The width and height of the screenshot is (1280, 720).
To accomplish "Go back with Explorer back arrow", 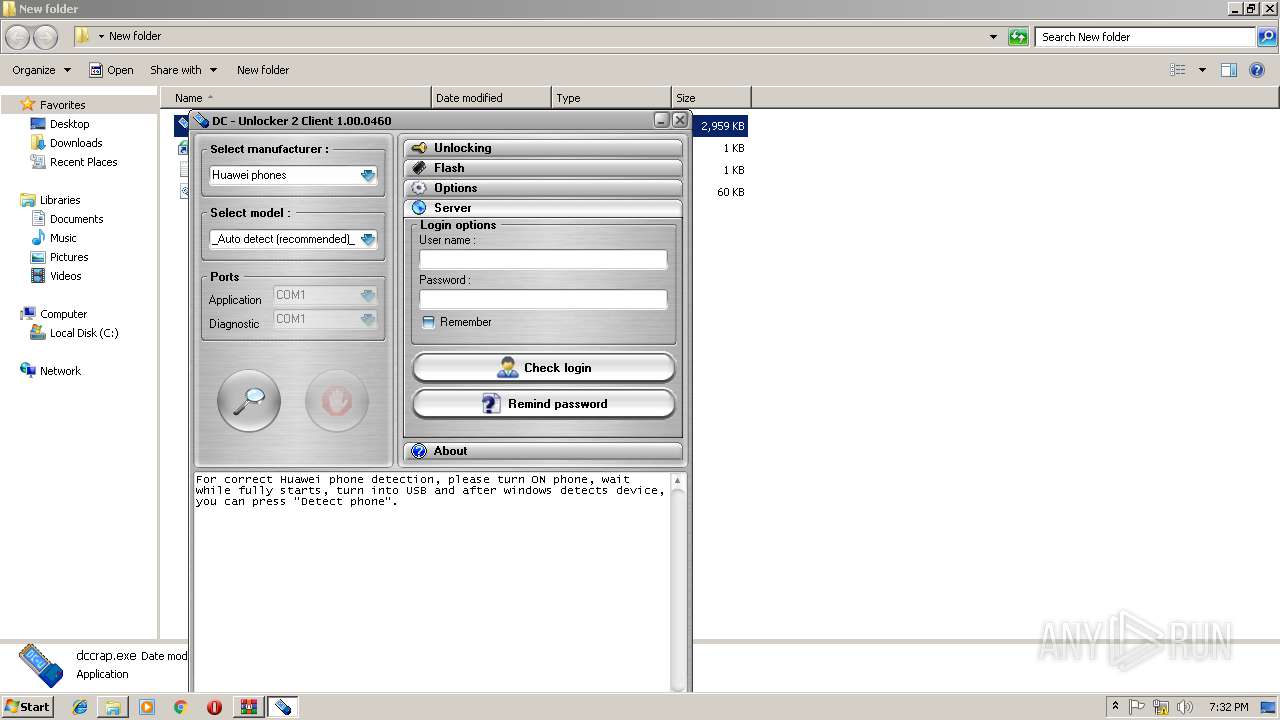I will click(x=18, y=37).
